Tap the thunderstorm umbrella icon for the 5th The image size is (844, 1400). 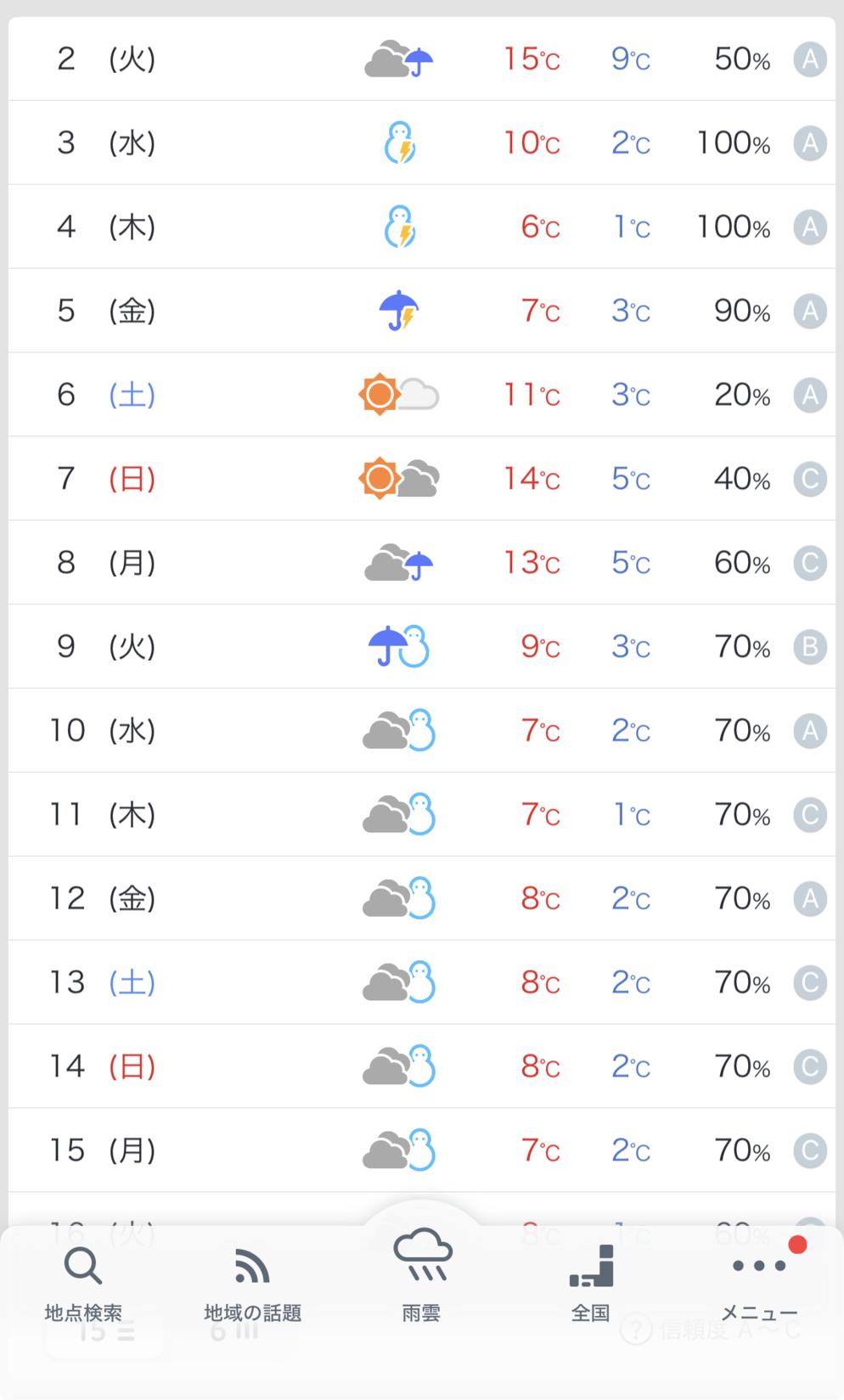point(399,311)
